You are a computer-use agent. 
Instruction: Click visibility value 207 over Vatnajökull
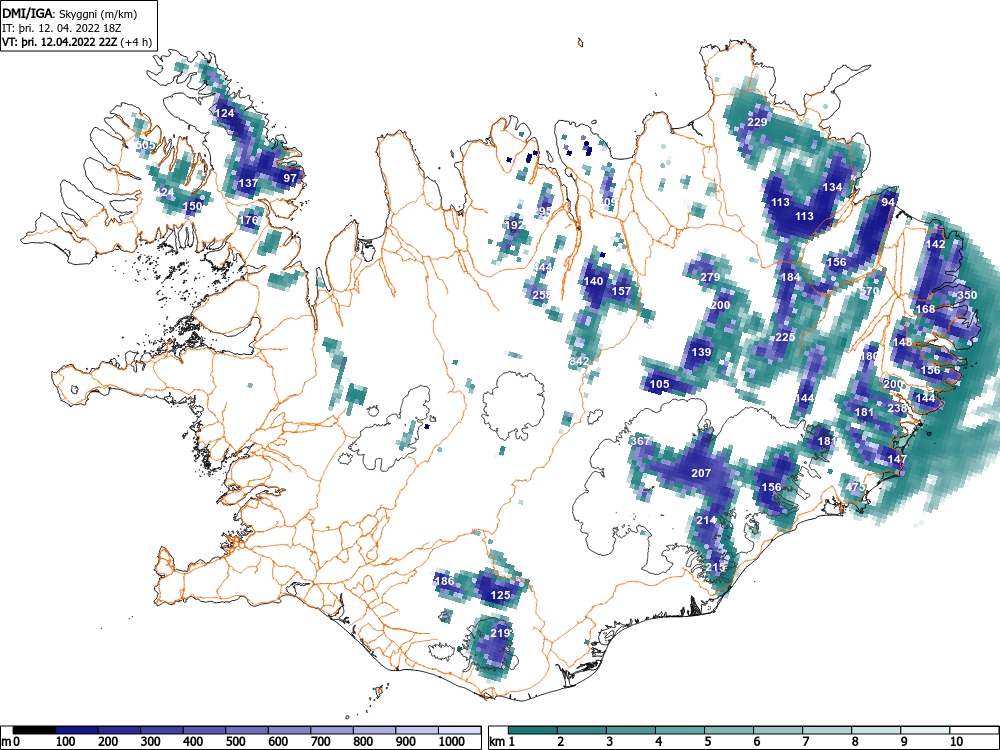point(701,473)
